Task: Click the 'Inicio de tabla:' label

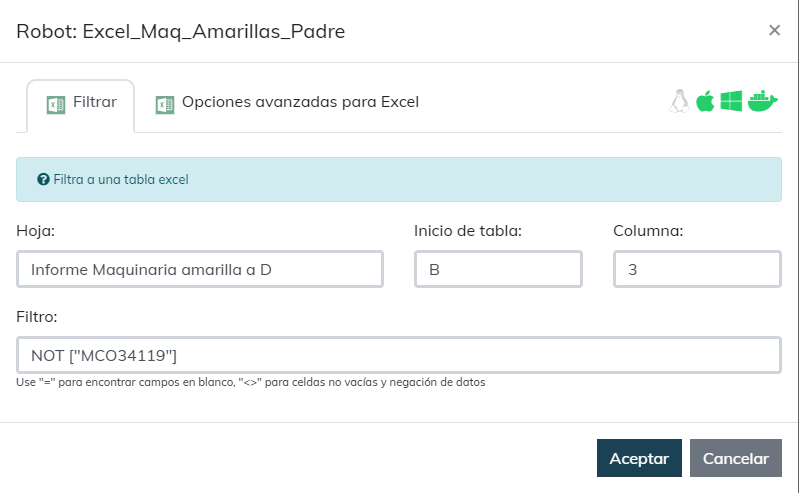Action: pos(468,231)
